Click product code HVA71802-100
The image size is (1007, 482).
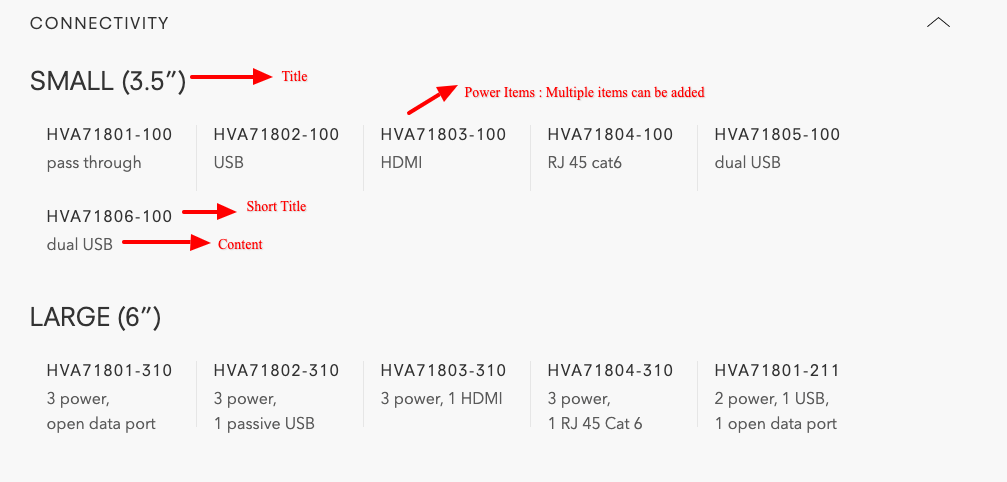click(276, 135)
